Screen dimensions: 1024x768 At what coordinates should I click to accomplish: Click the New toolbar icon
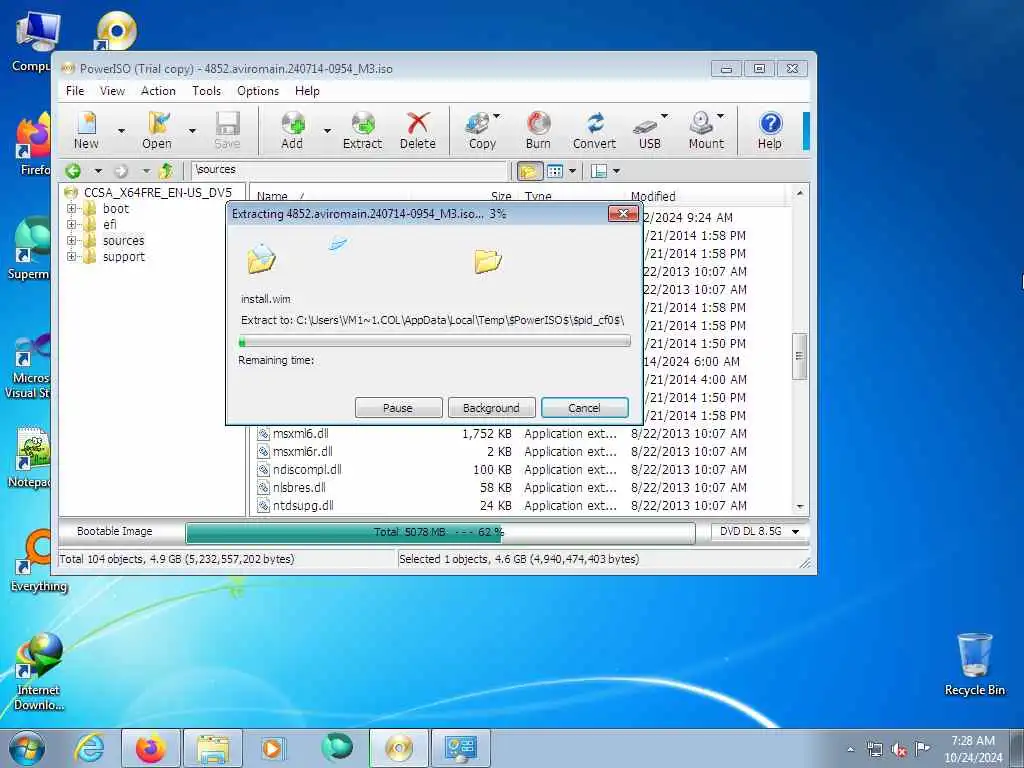86,131
